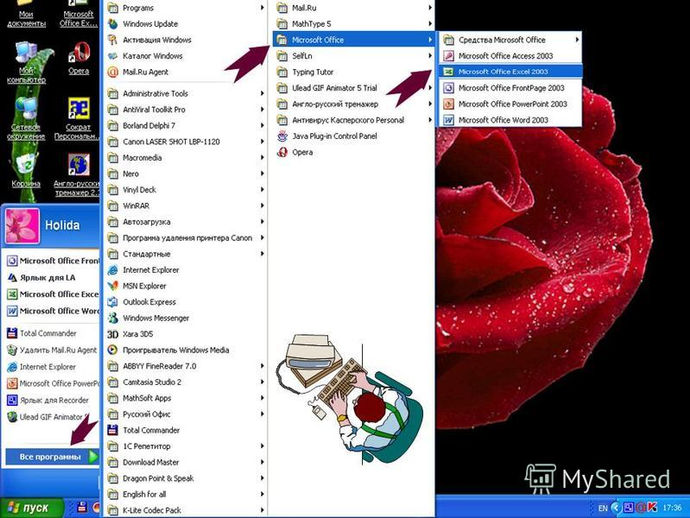Expand the ABBYY FineReader 7.0 arrow

tap(262, 366)
